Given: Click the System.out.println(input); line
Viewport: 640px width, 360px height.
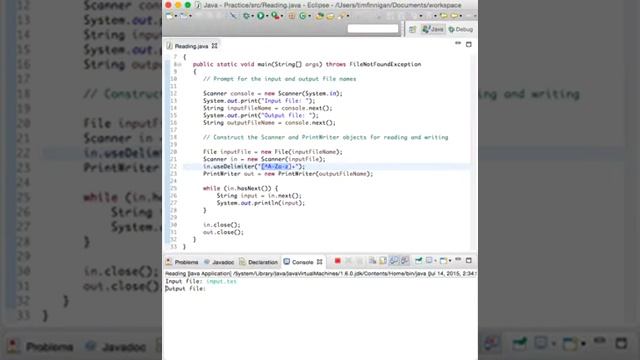Looking at the screenshot, I should point(261,203).
